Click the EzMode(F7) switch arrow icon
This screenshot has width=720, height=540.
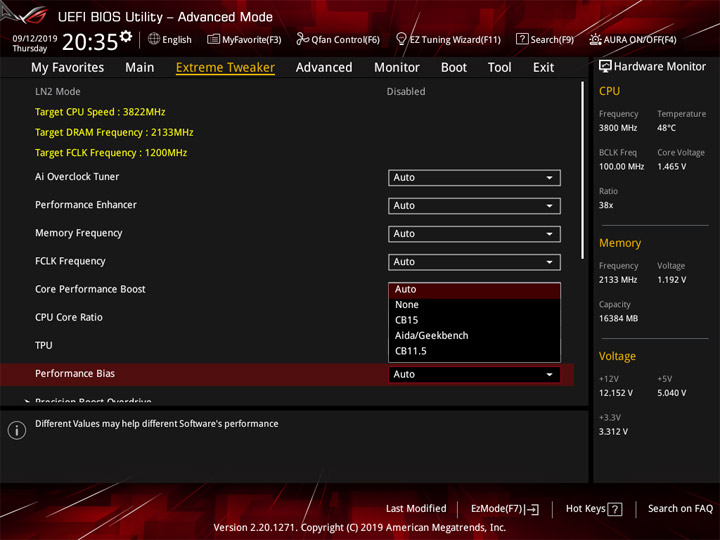533,509
